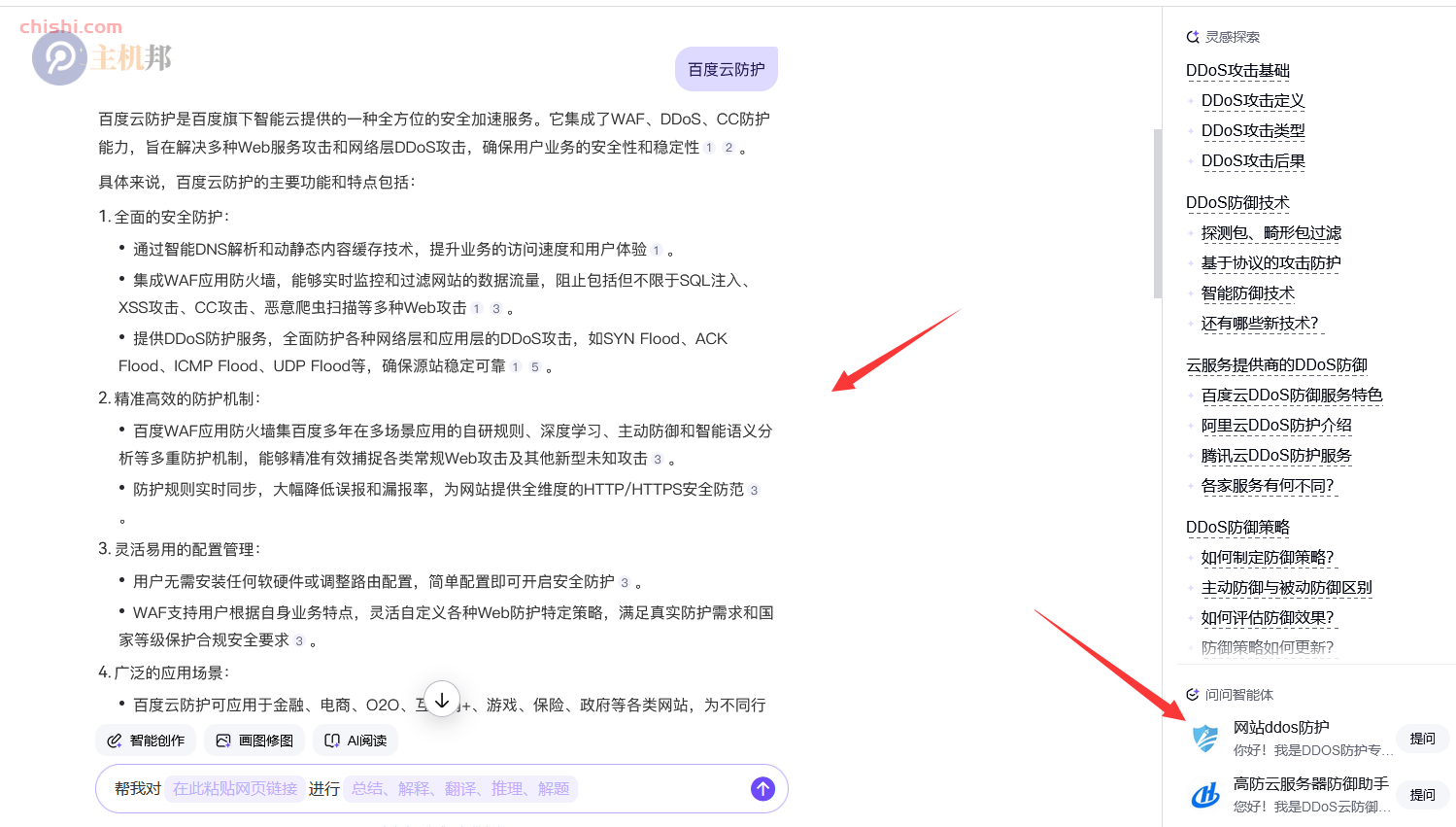Select 还有哪些新技术? suggestion
1456x827 pixels.
1260,323
